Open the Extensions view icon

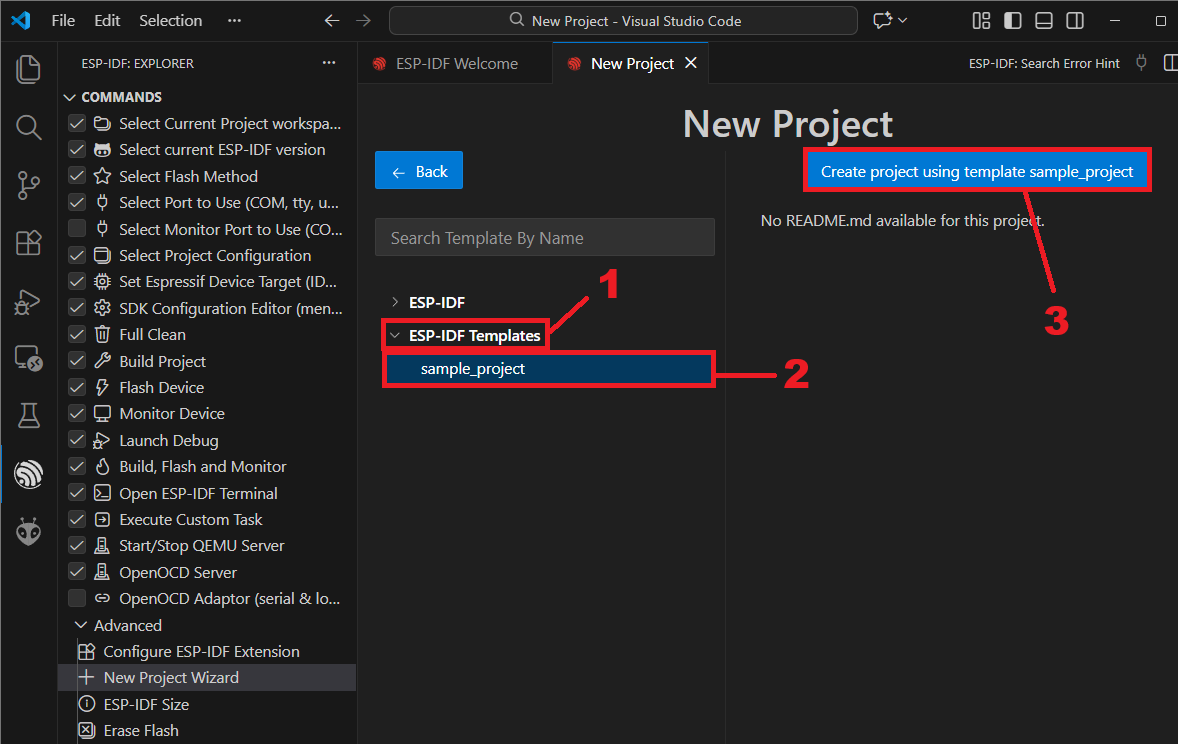[28, 243]
